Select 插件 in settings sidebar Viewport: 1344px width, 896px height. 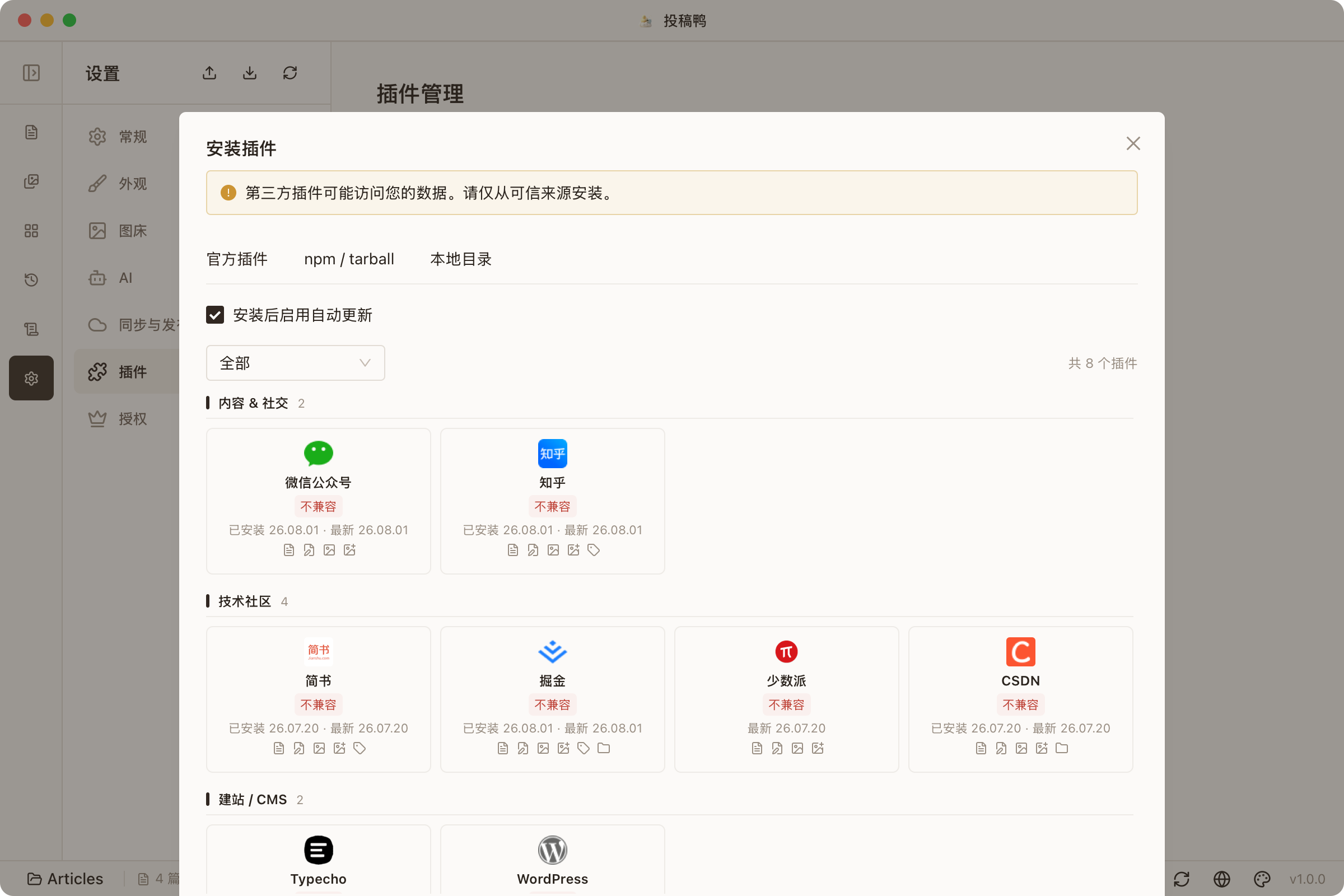click(x=127, y=372)
